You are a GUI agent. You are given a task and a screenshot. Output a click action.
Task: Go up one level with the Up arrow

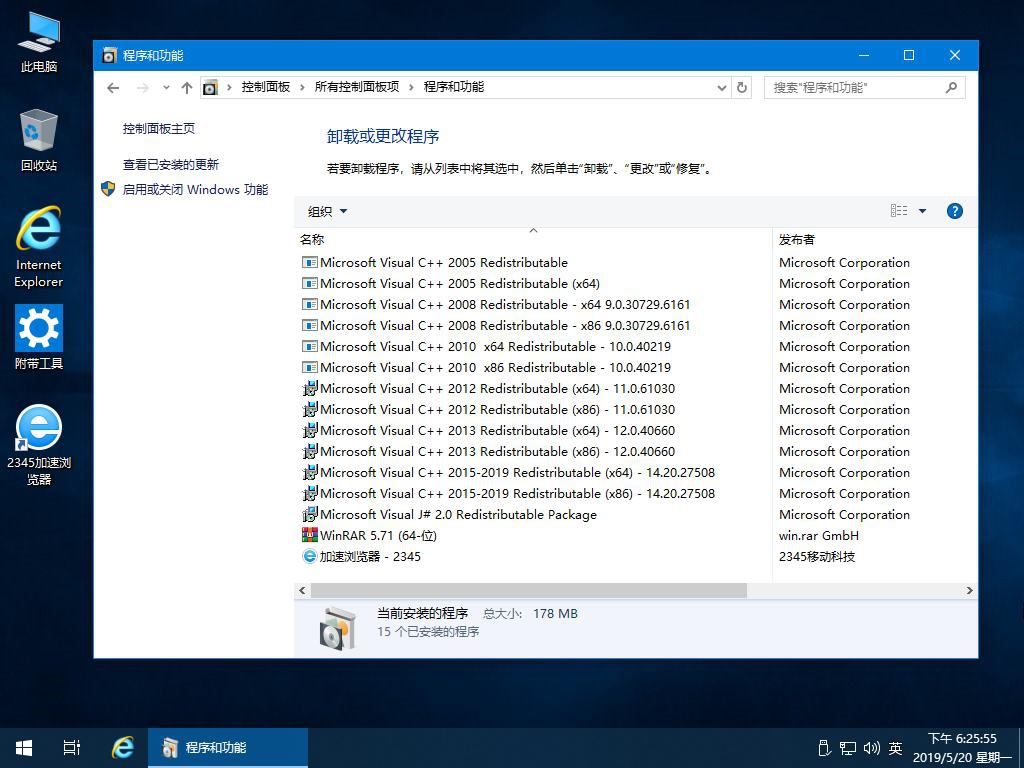coord(187,88)
